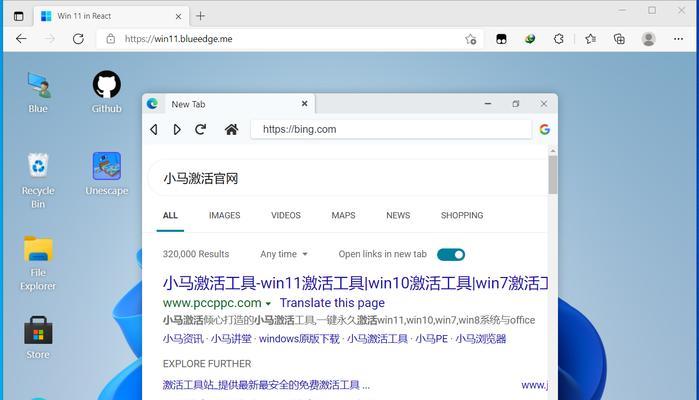Click the scrollbar up arrow in inner browser

coord(553,151)
